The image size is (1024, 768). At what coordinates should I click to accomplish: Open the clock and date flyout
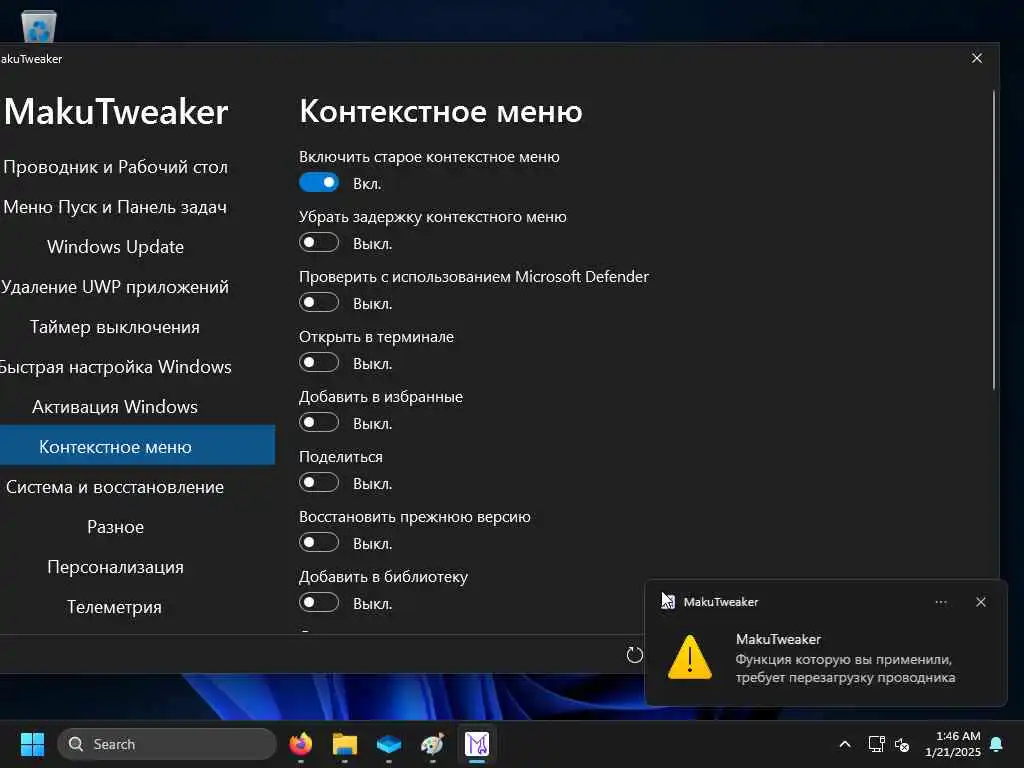pyautogui.click(x=953, y=744)
